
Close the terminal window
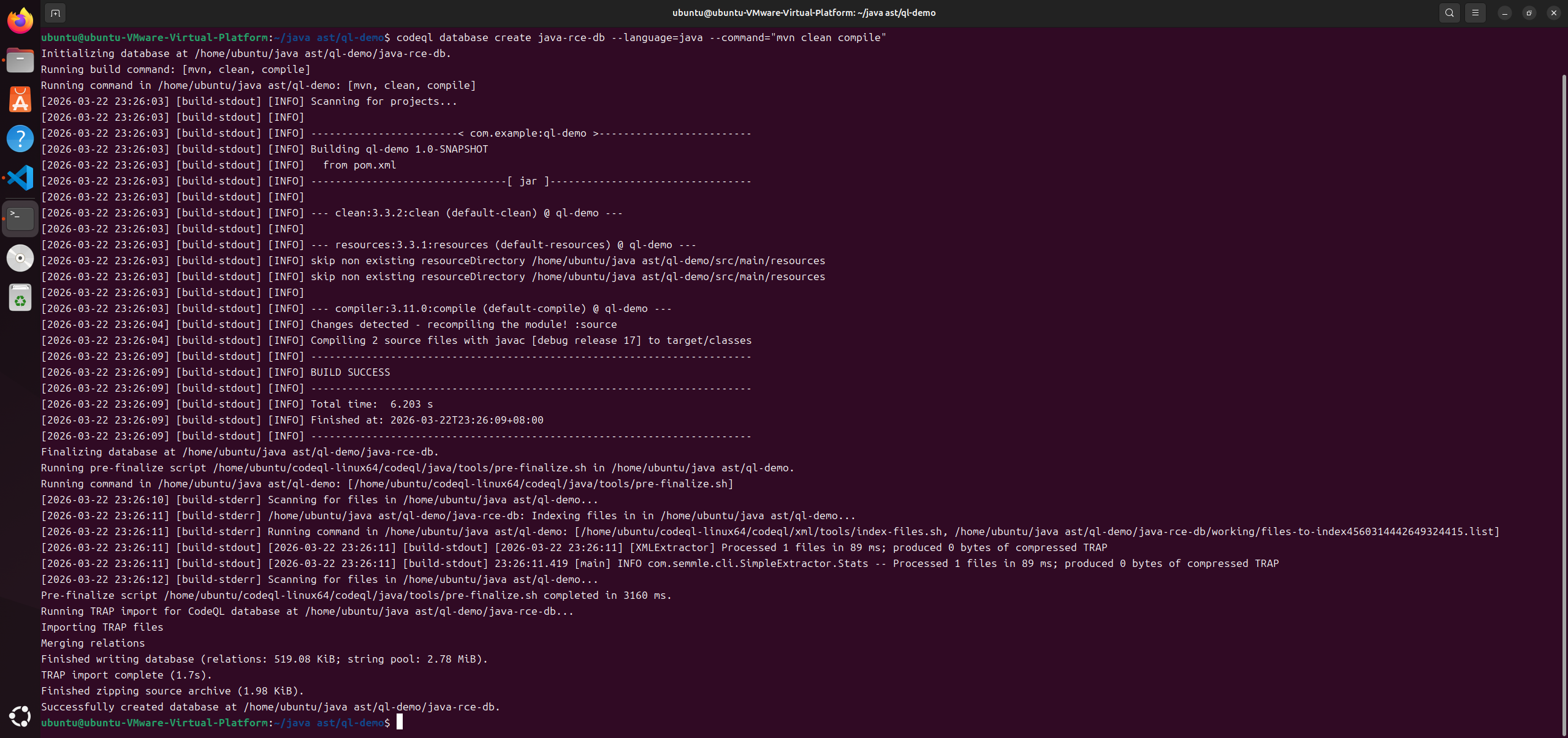click(x=1554, y=13)
